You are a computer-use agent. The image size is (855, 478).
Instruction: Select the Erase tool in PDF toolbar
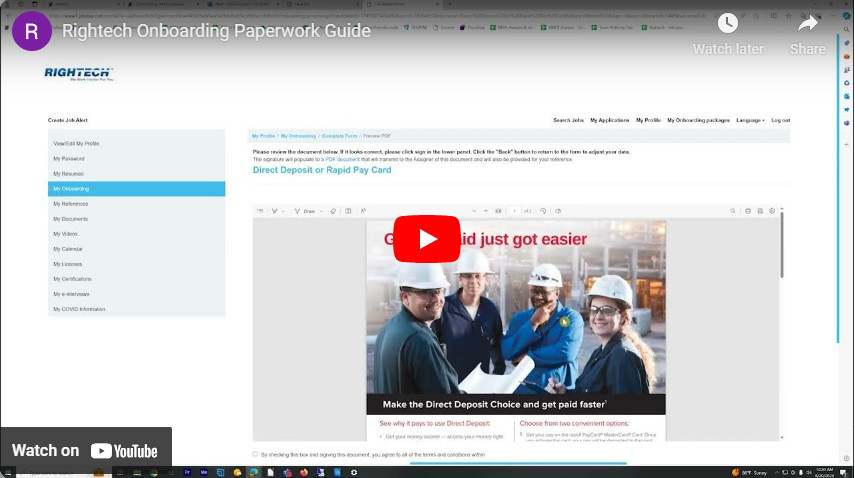[x=333, y=211]
